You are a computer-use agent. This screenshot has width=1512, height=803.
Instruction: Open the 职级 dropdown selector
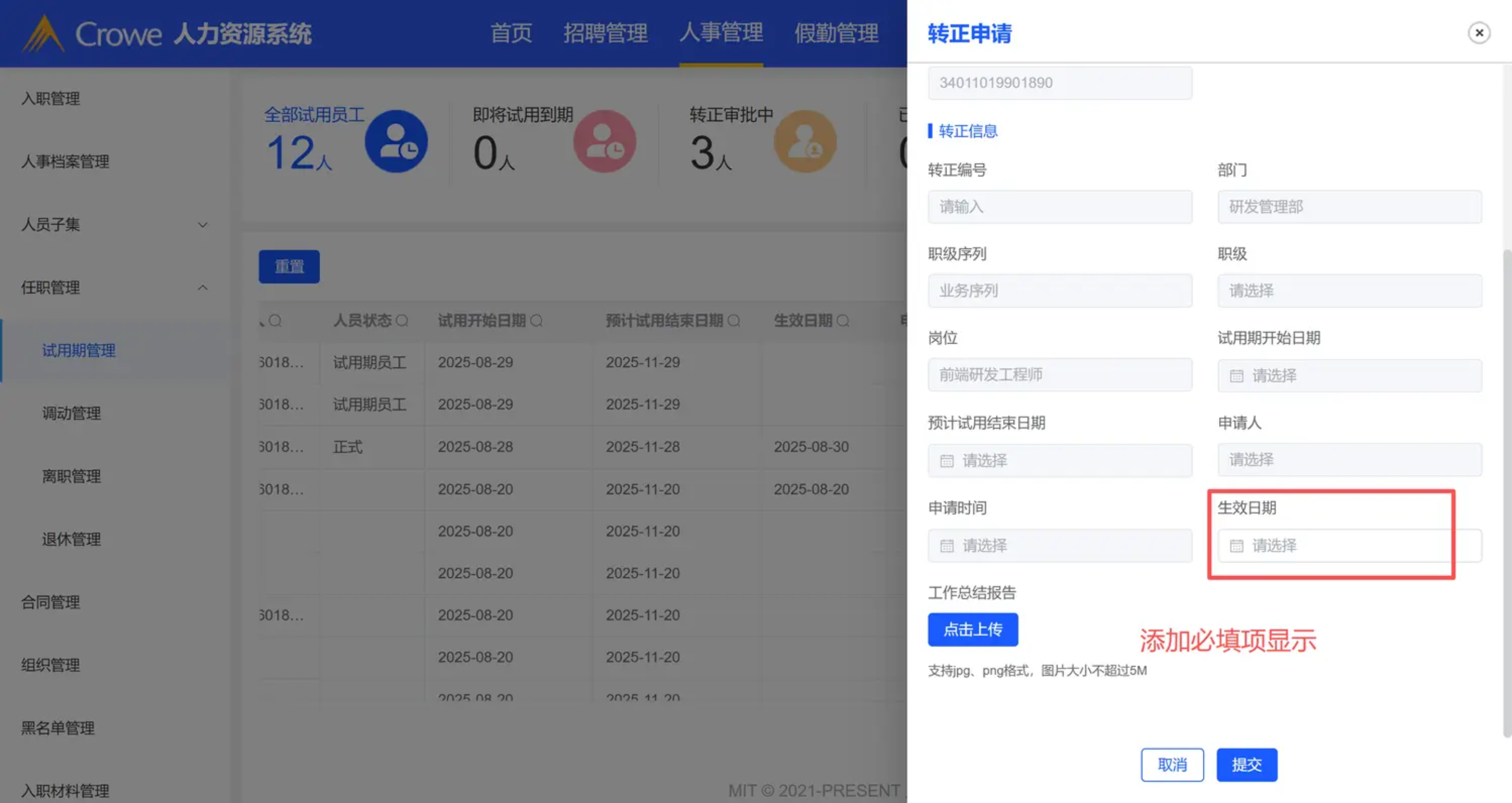[x=1349, y=291]
